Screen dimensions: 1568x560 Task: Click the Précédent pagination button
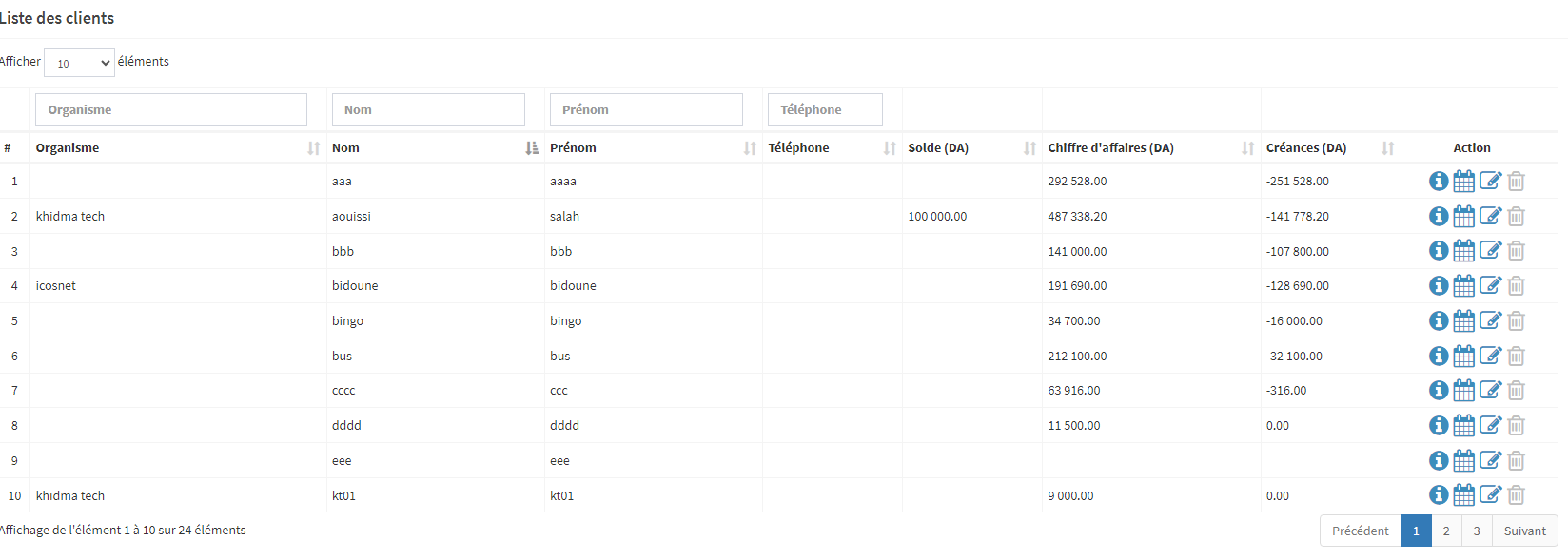1360,531
